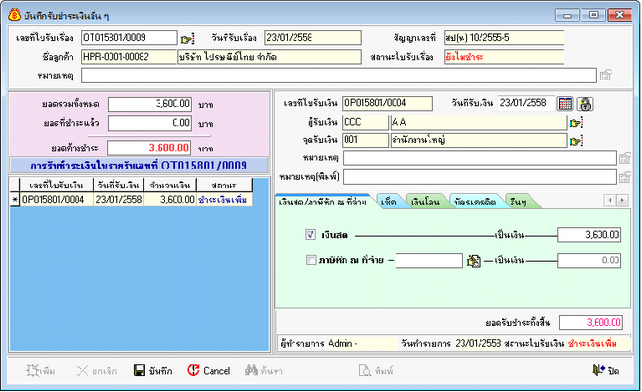Click the payment หมายเหตุ input field
The width and height of the screenshot is (642, 392).
(x=479, y=158)
